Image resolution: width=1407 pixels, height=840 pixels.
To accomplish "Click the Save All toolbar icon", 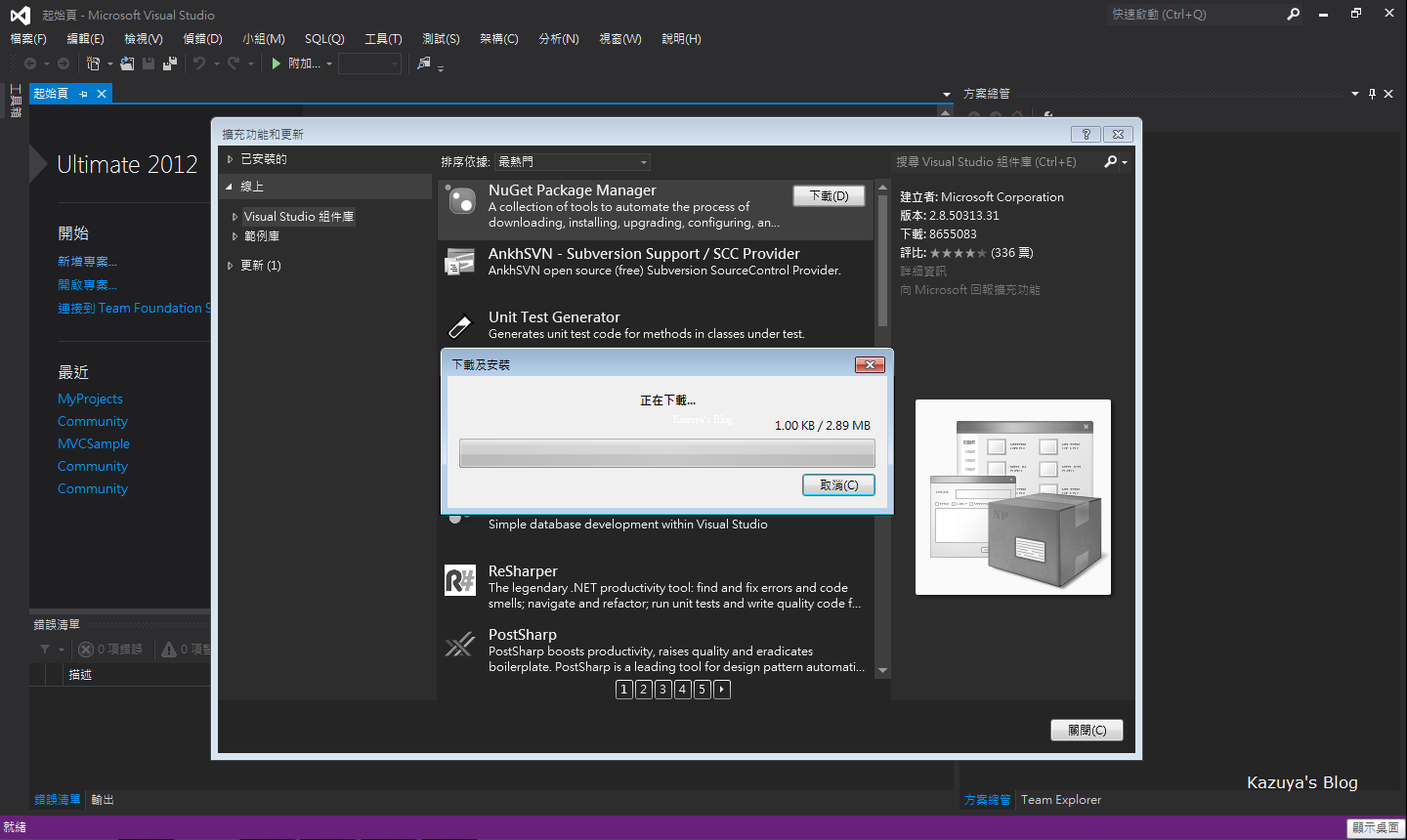I will [170, 63].
